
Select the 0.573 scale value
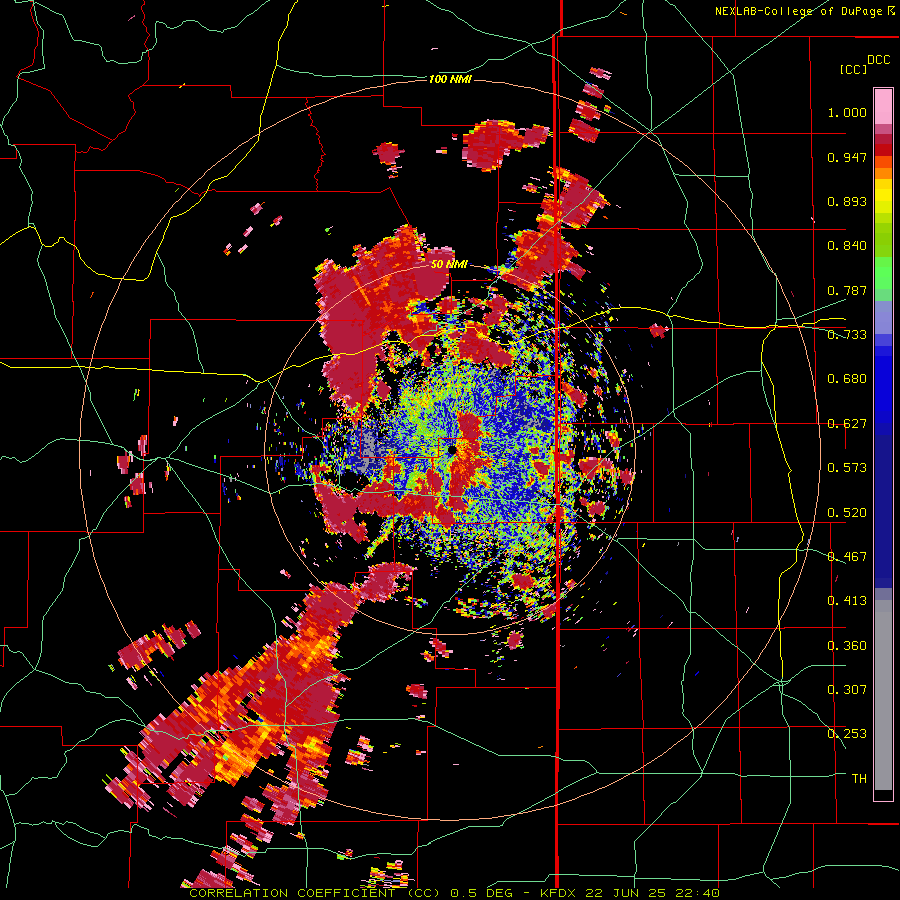[847, 468]
